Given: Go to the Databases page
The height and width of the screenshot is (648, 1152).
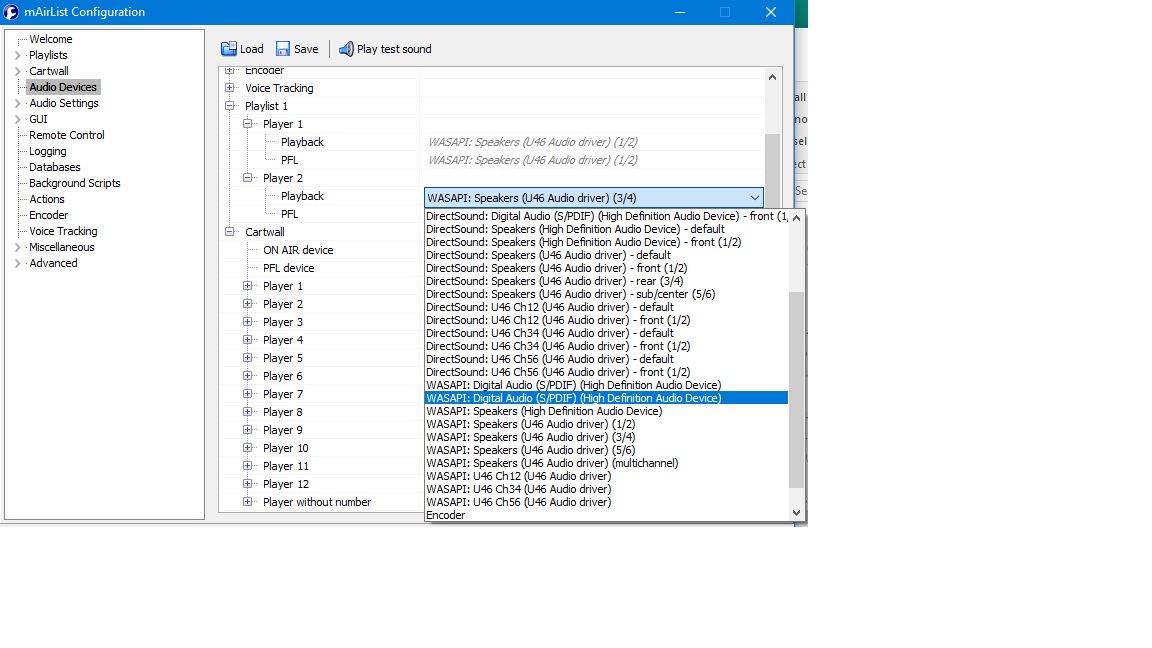Looking at the screenshot, I should [55, 167].
